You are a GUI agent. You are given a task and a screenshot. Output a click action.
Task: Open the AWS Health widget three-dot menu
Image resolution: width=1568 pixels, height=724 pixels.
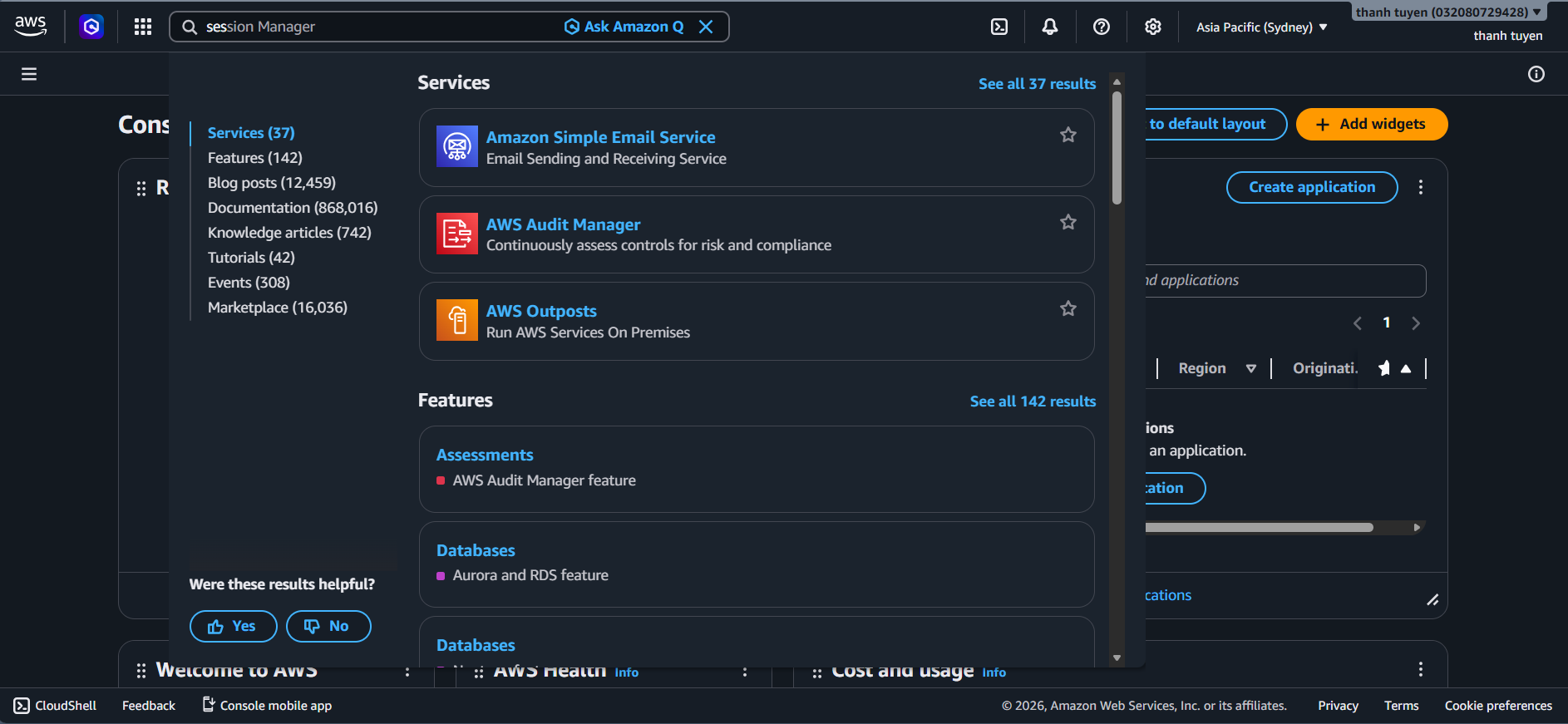745,670
